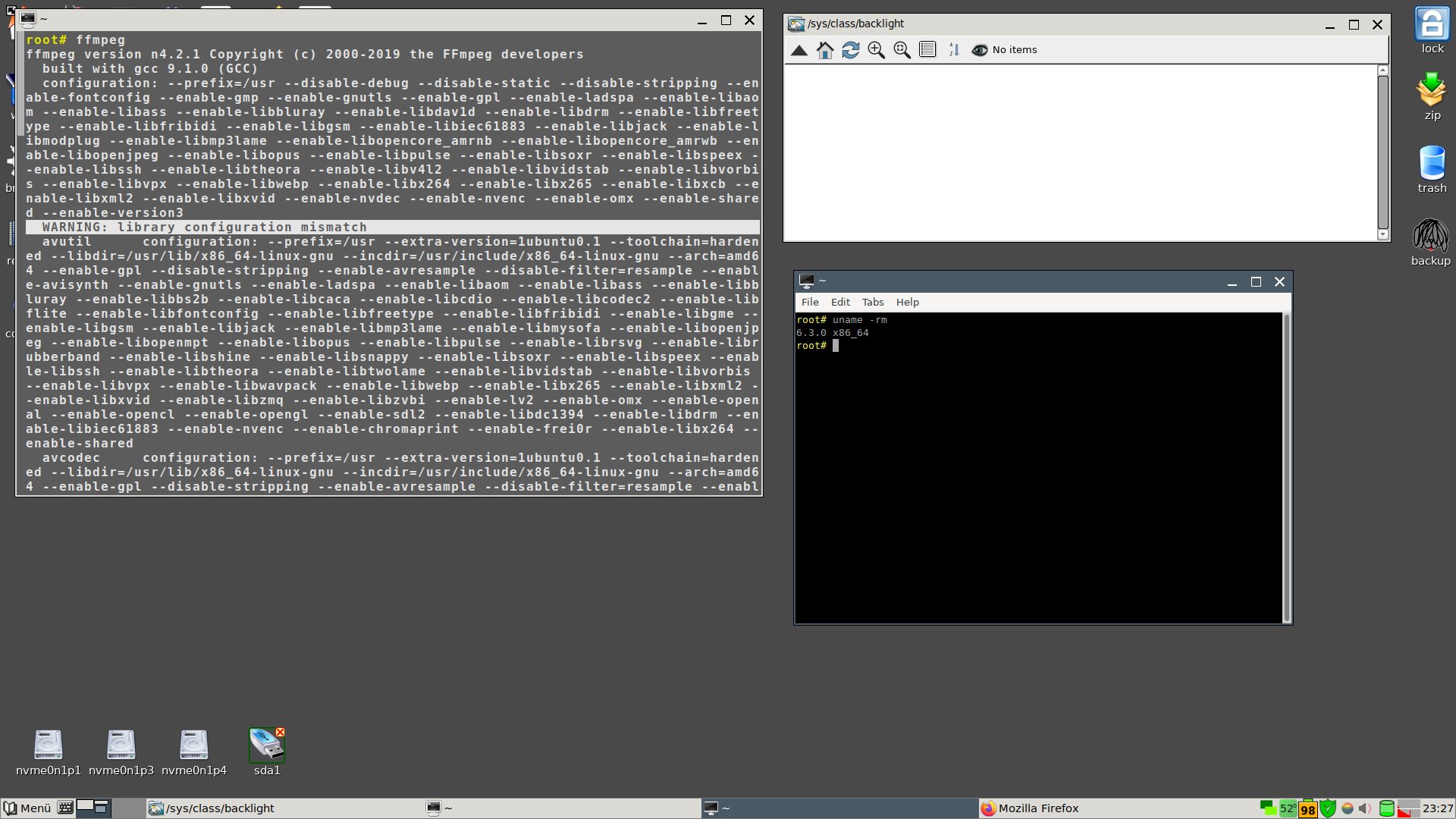Click the green cylinder storage tray icon
1456x819 pixels.
click(1386, 808)
